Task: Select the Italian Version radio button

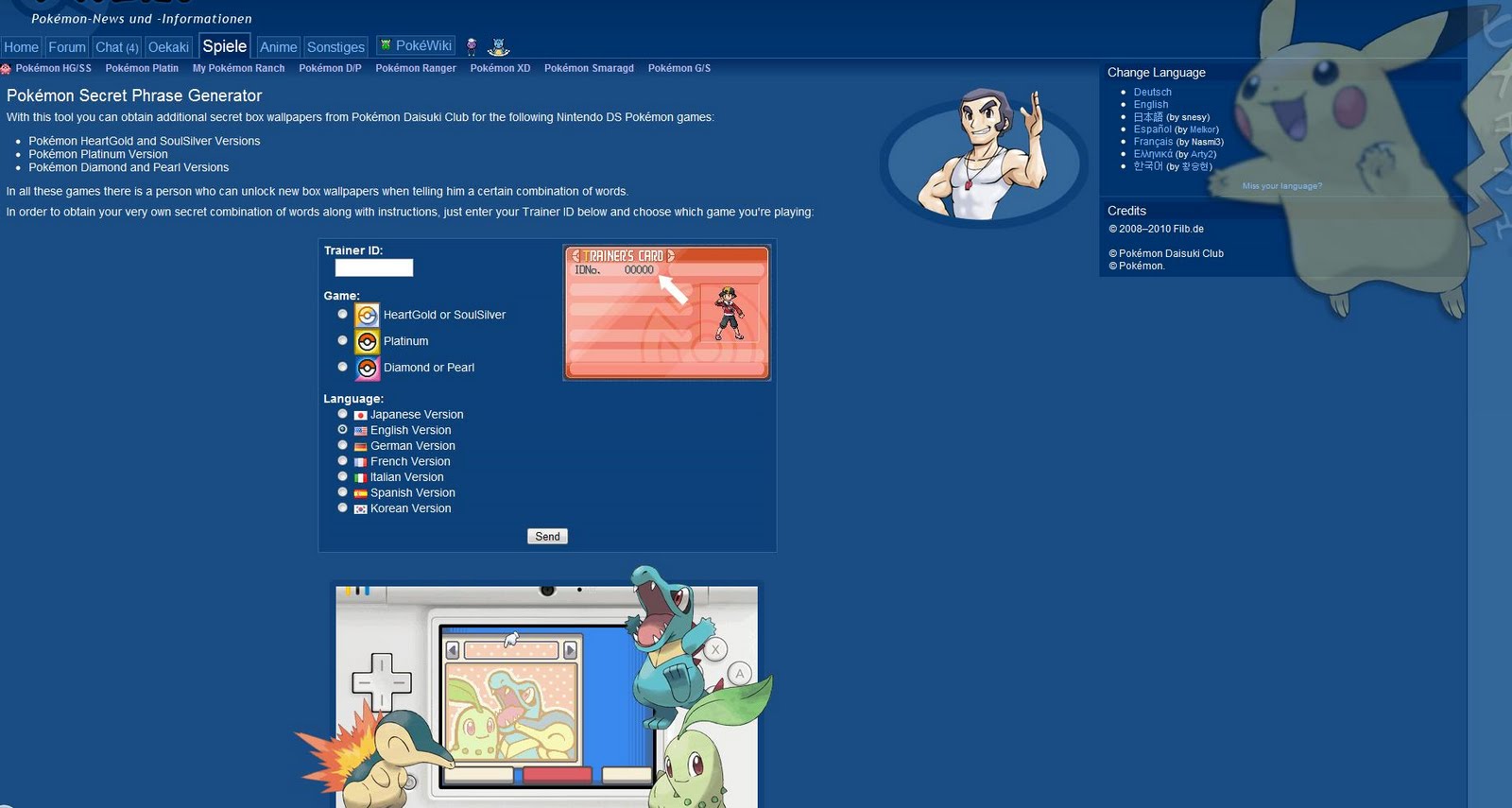Action: (x=342, y=476)
